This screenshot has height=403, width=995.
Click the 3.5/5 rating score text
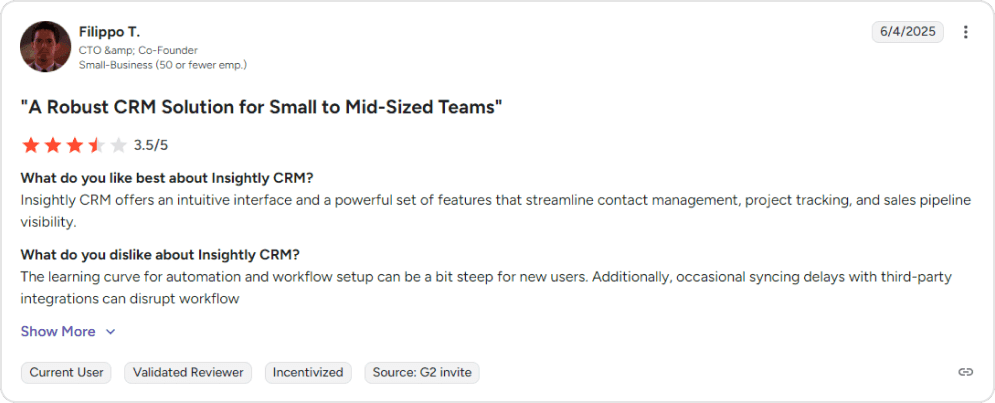(x=151, y=145)
